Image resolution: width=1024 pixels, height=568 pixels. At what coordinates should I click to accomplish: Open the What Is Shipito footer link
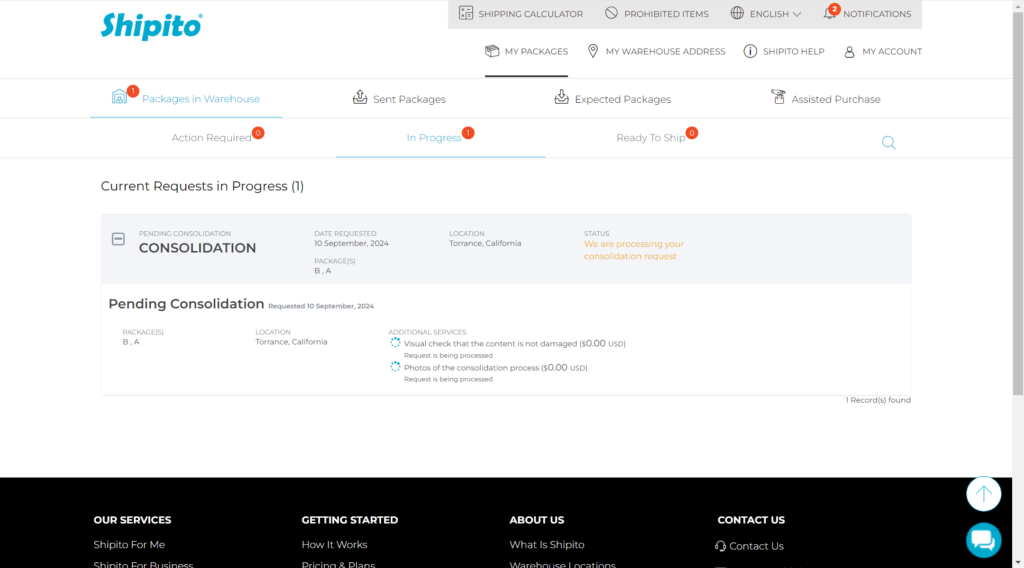point(547,544)
